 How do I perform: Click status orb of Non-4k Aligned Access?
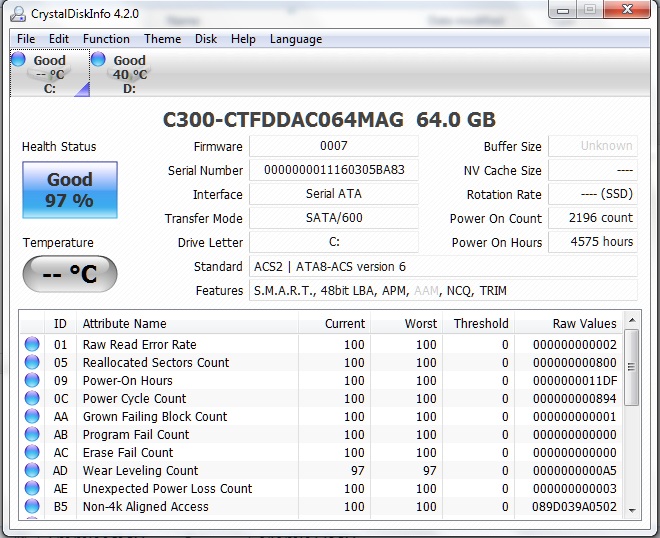(32, 506)
